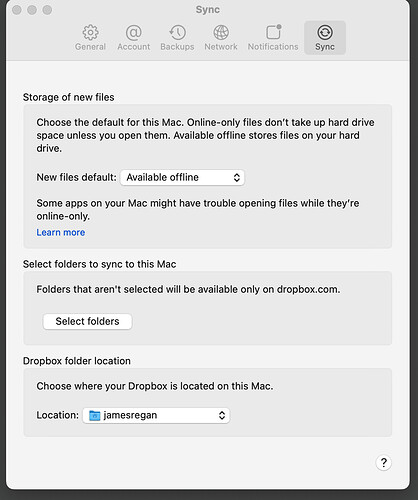This screenshot has width=418, height=500.
Task: Click the Sync window title
Action: [208, 10]
